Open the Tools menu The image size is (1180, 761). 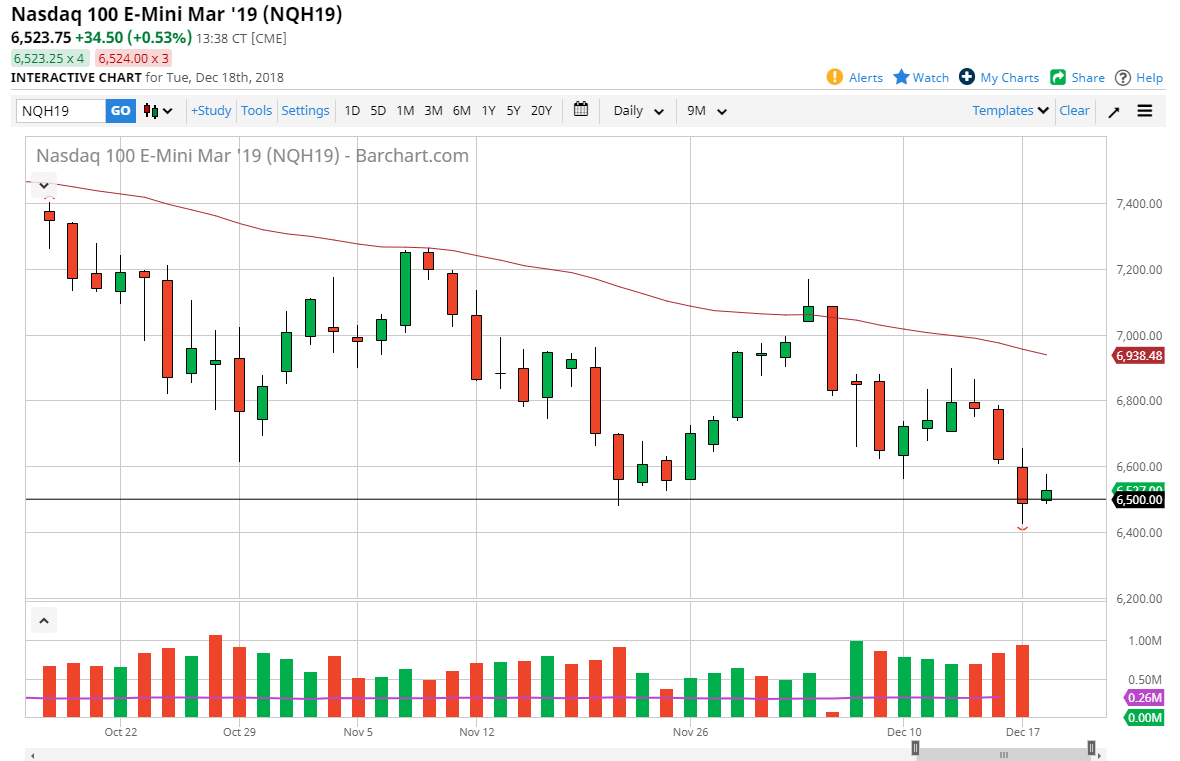coord(256,111)
